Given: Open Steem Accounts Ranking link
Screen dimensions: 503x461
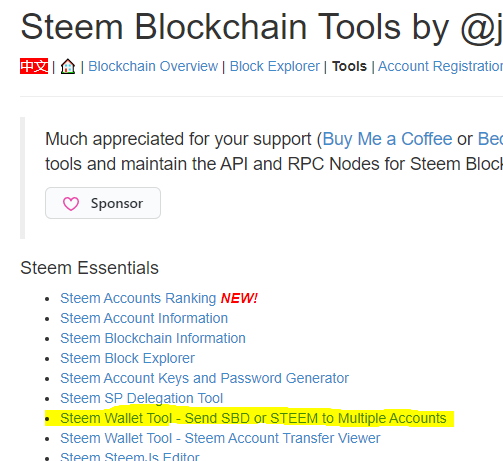Looking at the screenshot, I should [138, 298].
